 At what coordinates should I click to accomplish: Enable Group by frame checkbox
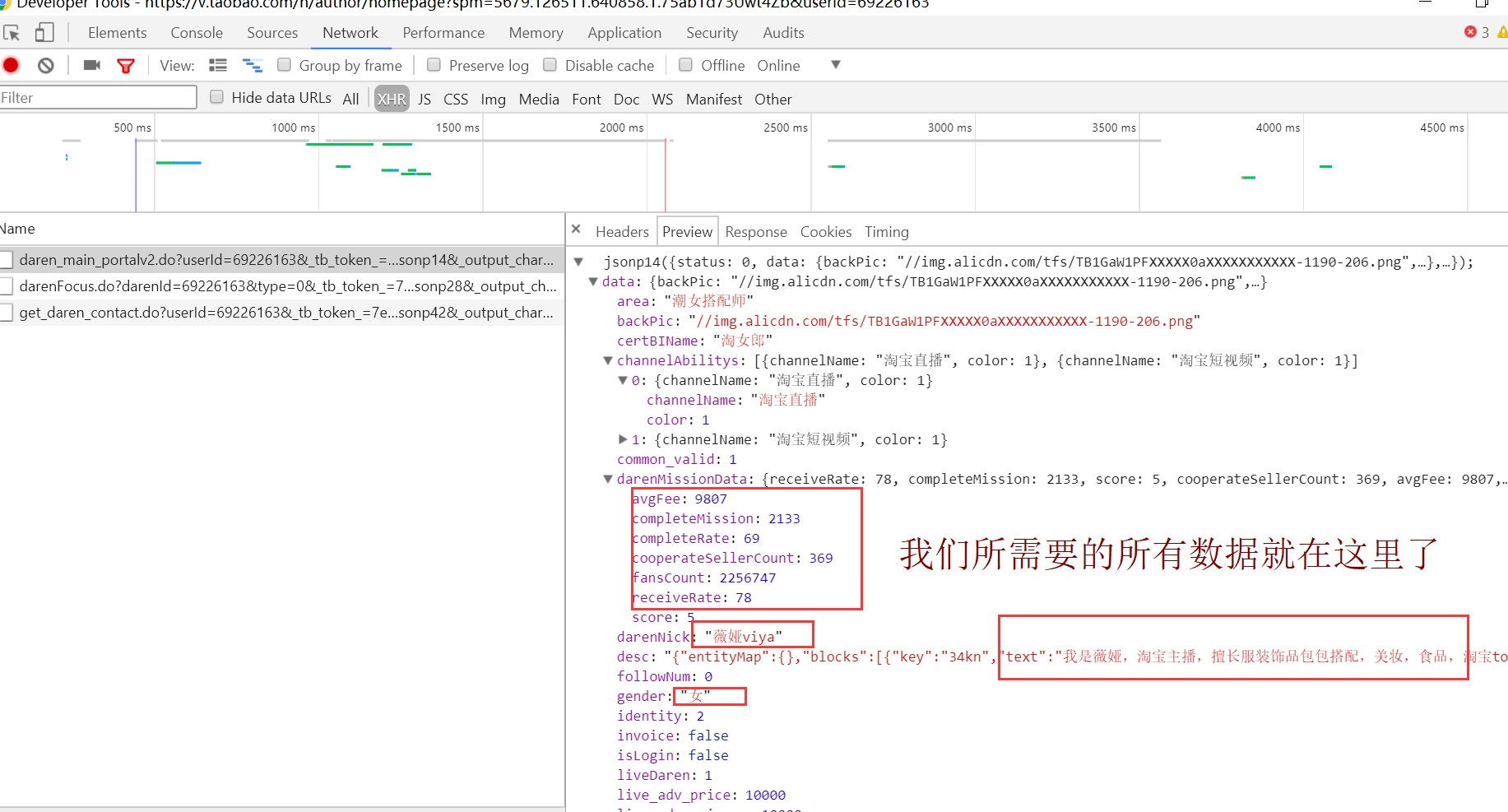pyautogui.click(x=285, y=64)
